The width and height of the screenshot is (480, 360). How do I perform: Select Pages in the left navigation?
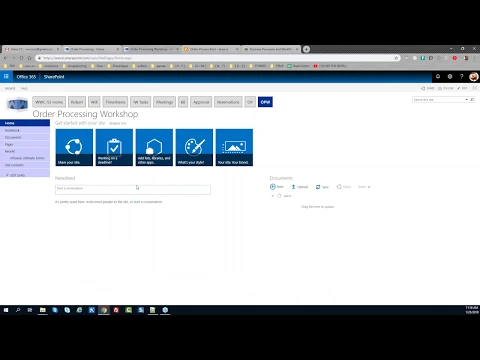coord(25,144)
